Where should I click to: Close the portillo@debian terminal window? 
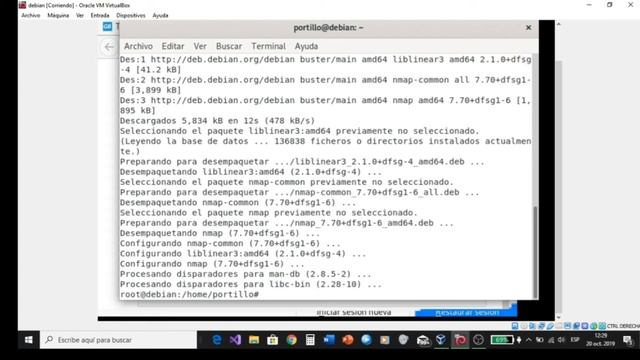pyautogui.click(x=528, y=27)
